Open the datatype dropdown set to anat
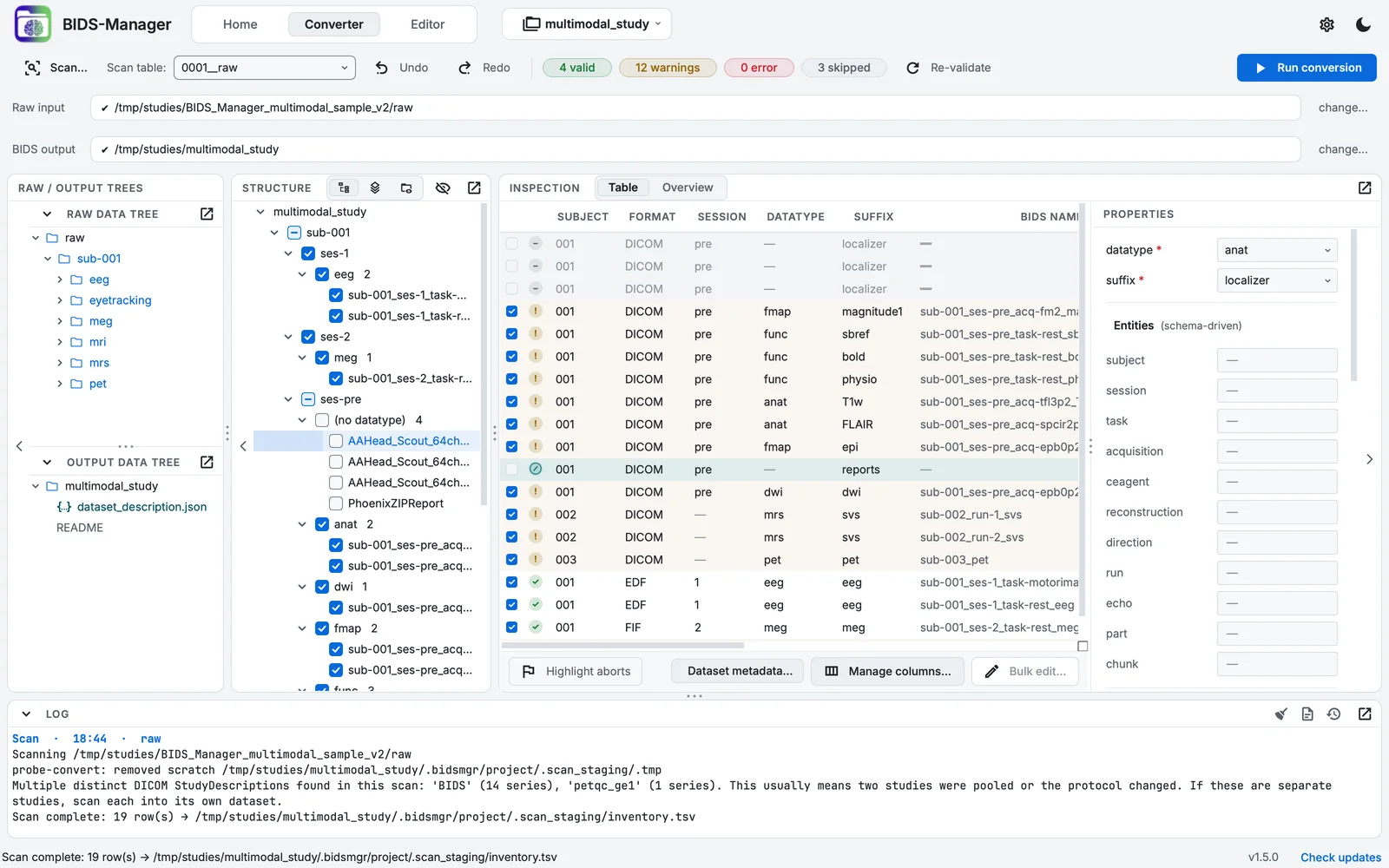This screenshot has height=868, width=1389. (1277, 250)
